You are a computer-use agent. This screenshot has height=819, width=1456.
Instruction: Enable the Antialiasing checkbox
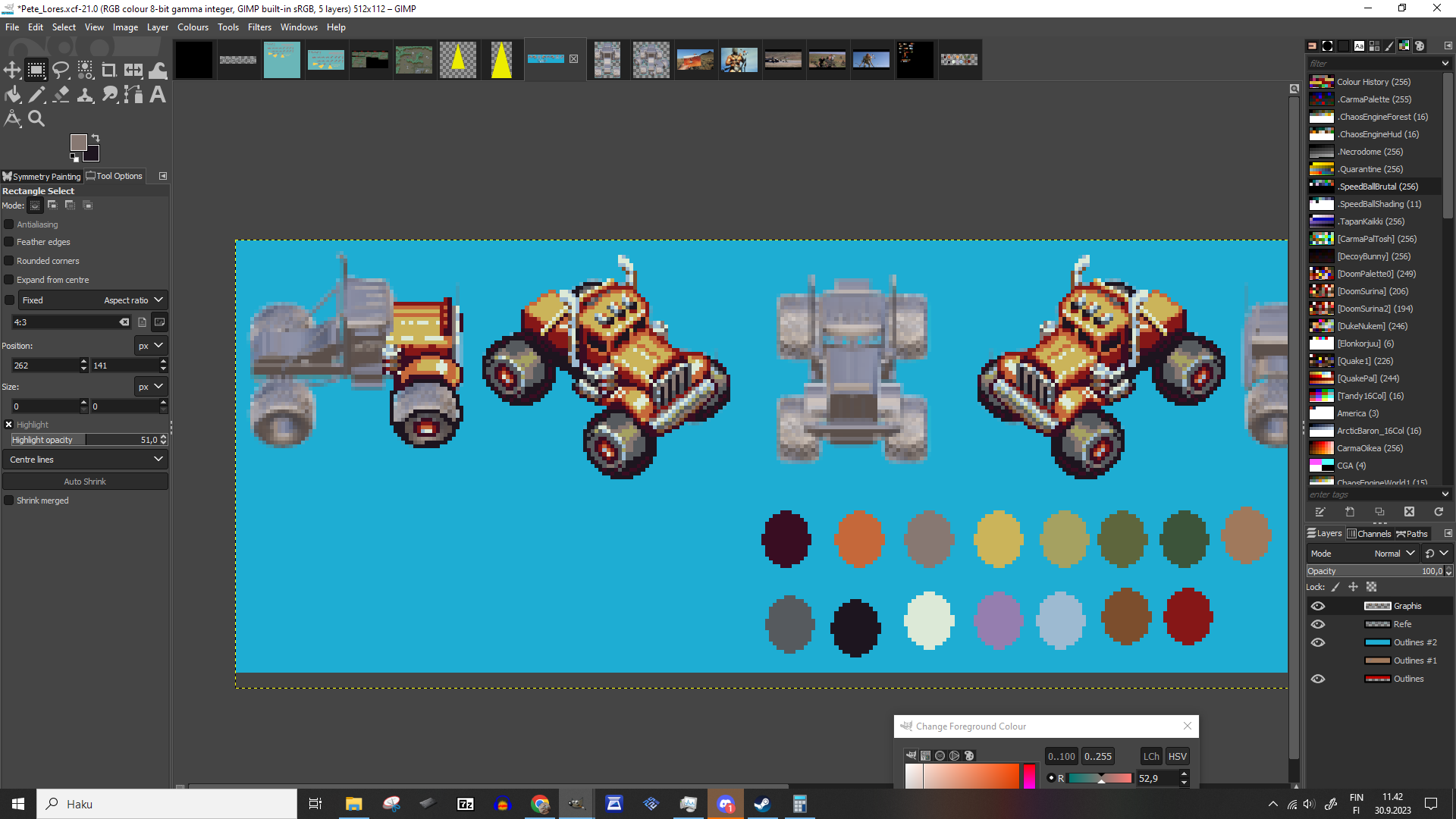(9, 224)
